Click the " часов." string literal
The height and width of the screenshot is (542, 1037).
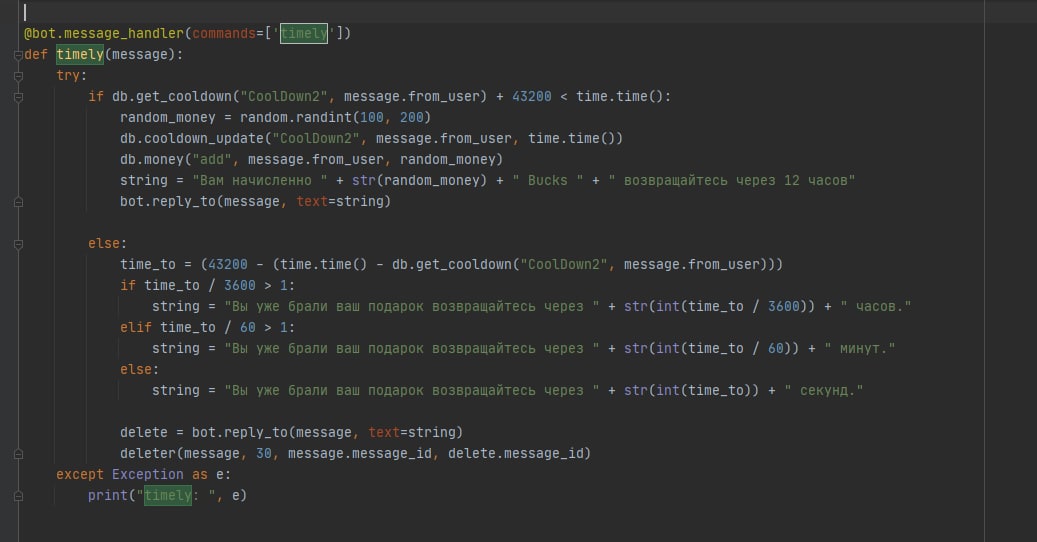pos(876,306)
